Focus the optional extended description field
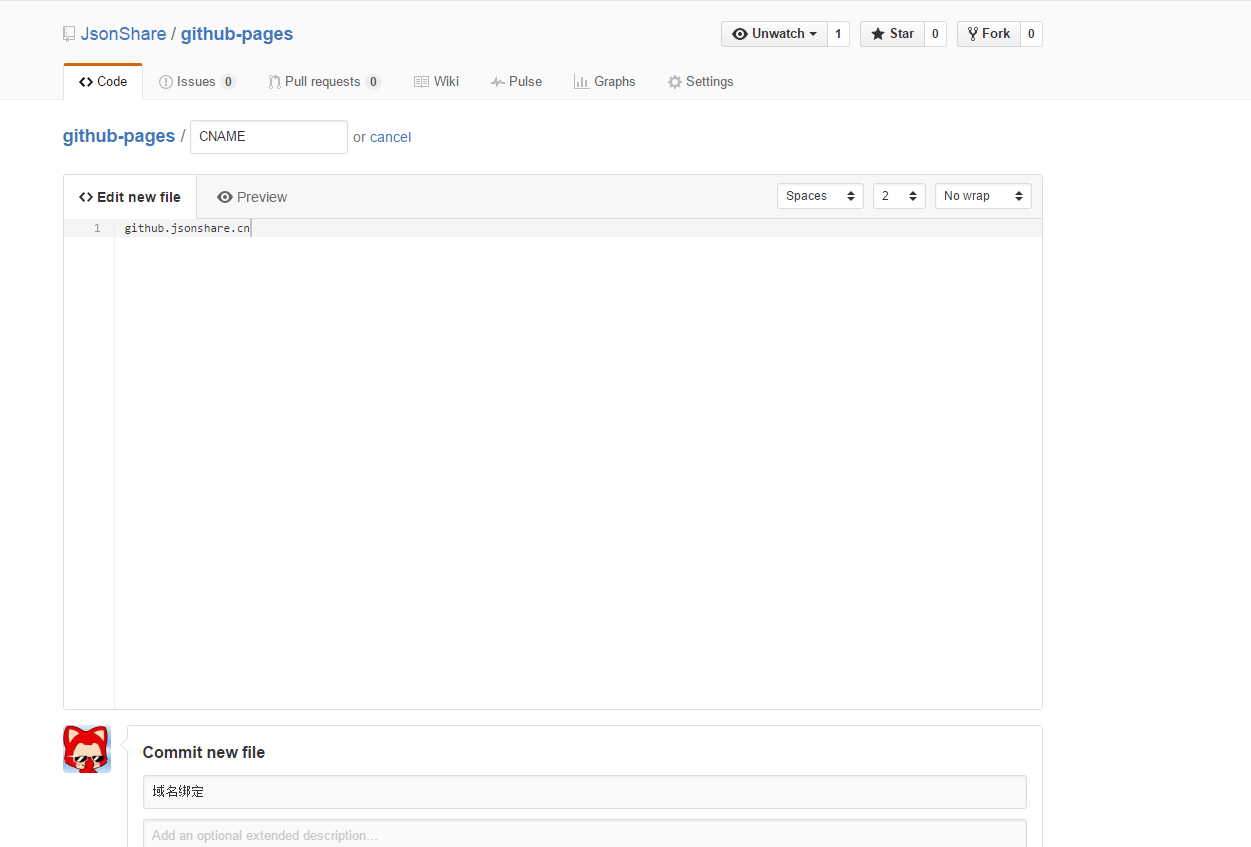The image size is (1251, 847). click(x=585, y=834)
